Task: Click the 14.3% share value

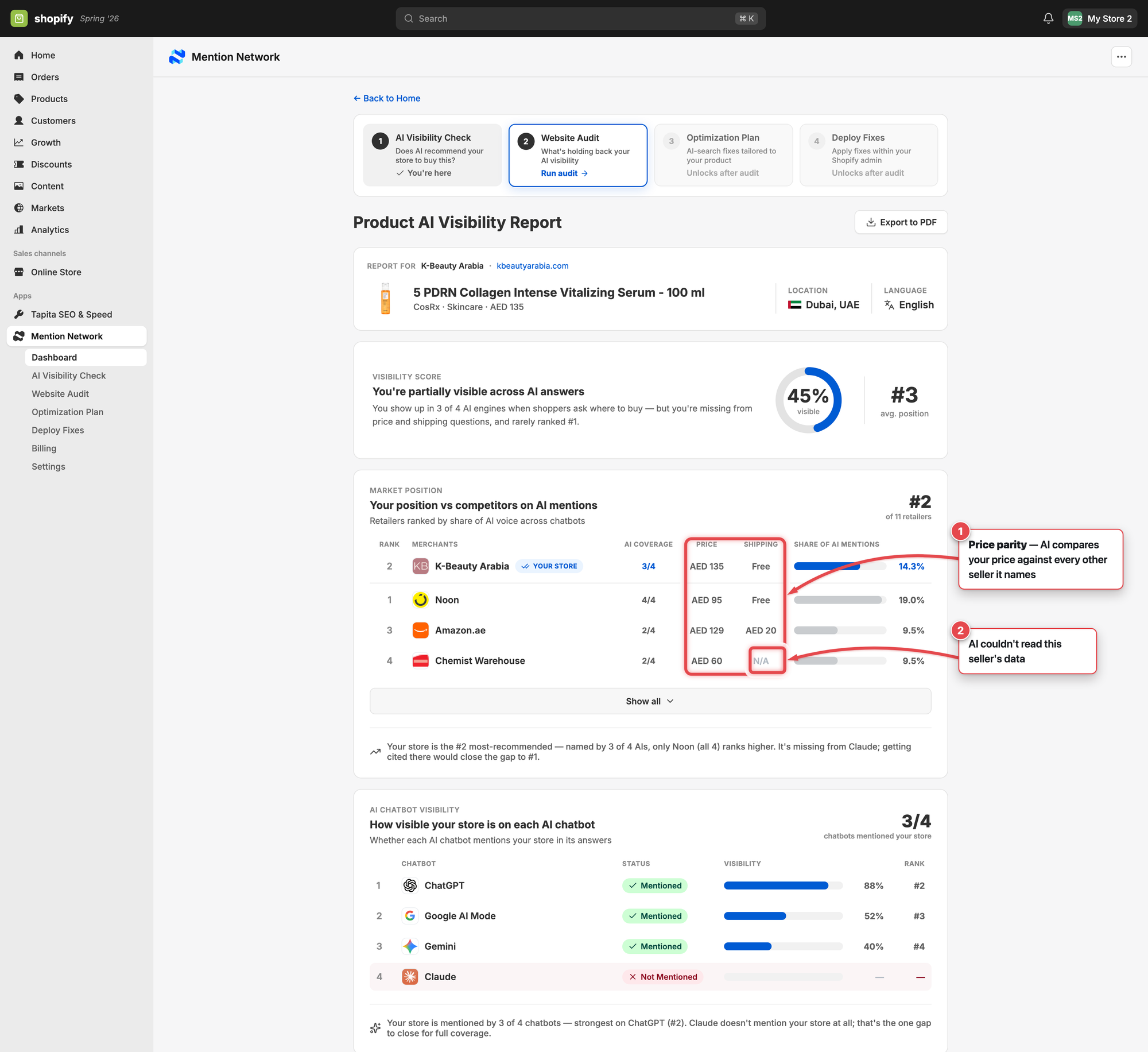Action: (x=911, y=566)
